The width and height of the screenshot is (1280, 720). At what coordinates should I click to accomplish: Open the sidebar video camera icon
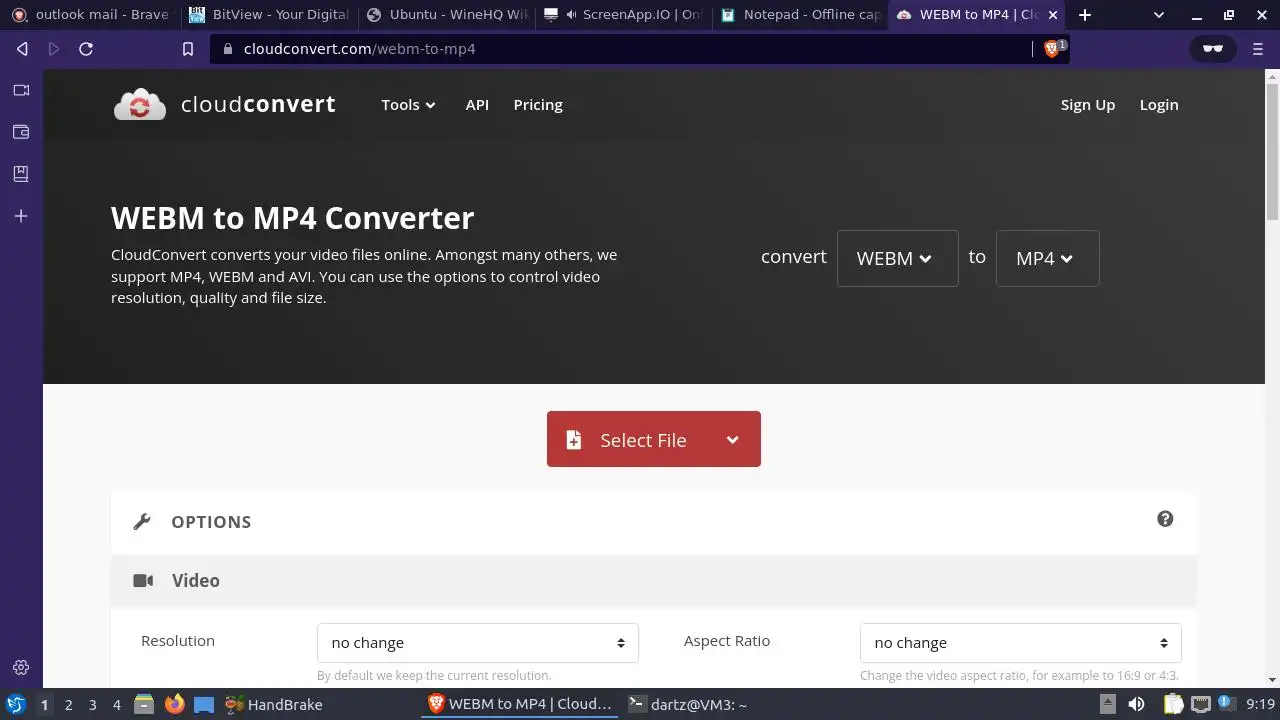pyautogui.click(x=21, y=90)
